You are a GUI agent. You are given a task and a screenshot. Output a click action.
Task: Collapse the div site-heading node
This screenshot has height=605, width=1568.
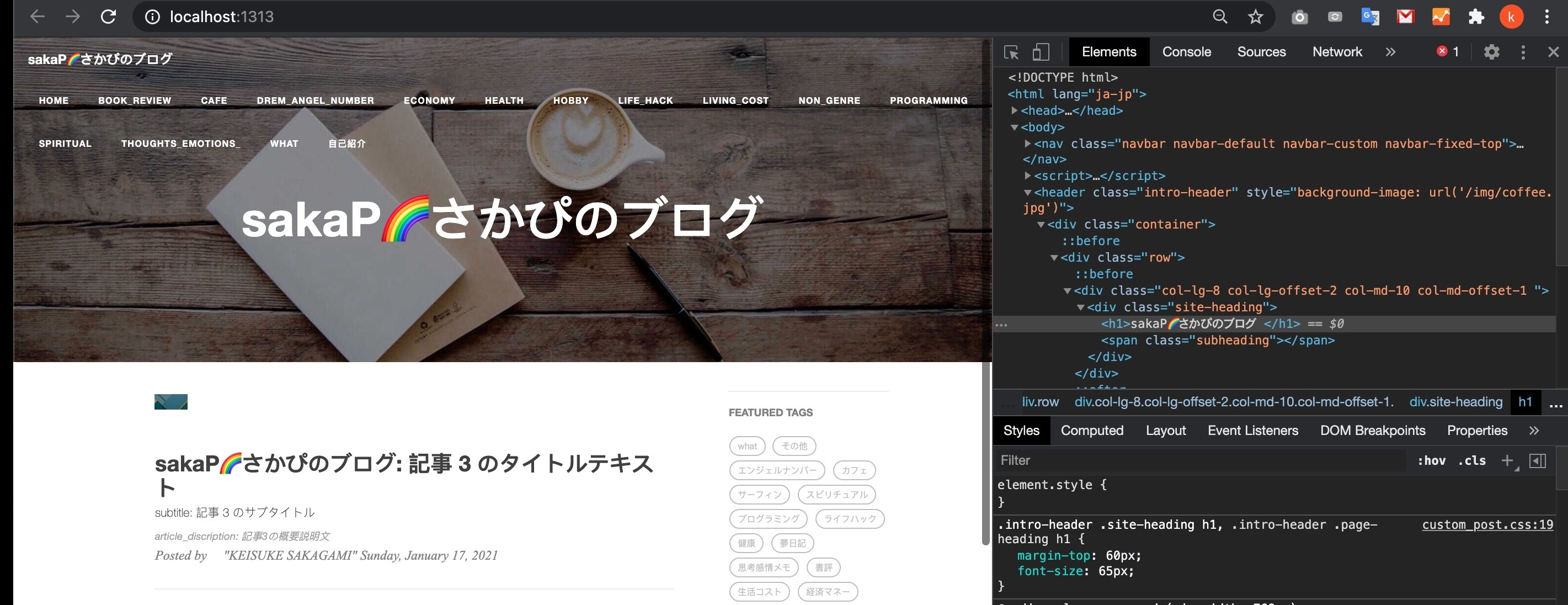(1080, 307)
